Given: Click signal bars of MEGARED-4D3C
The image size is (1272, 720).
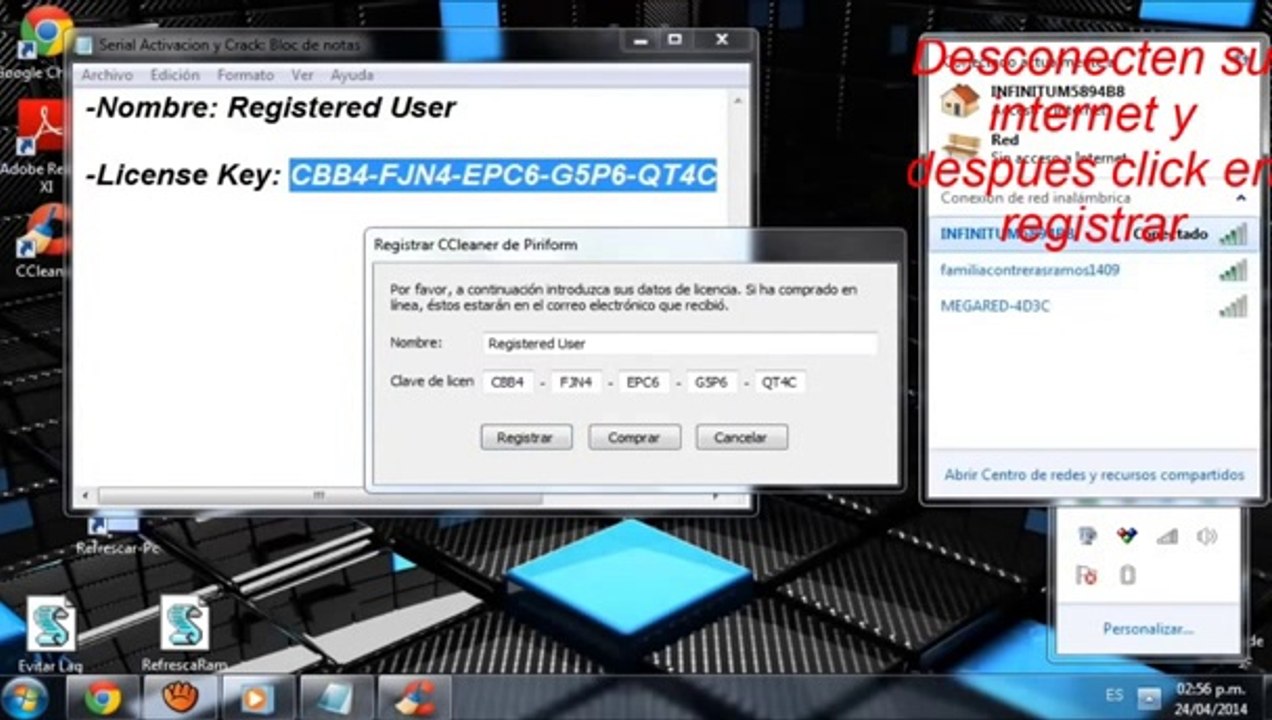Looking at the screenshot, I should 1233,306.
